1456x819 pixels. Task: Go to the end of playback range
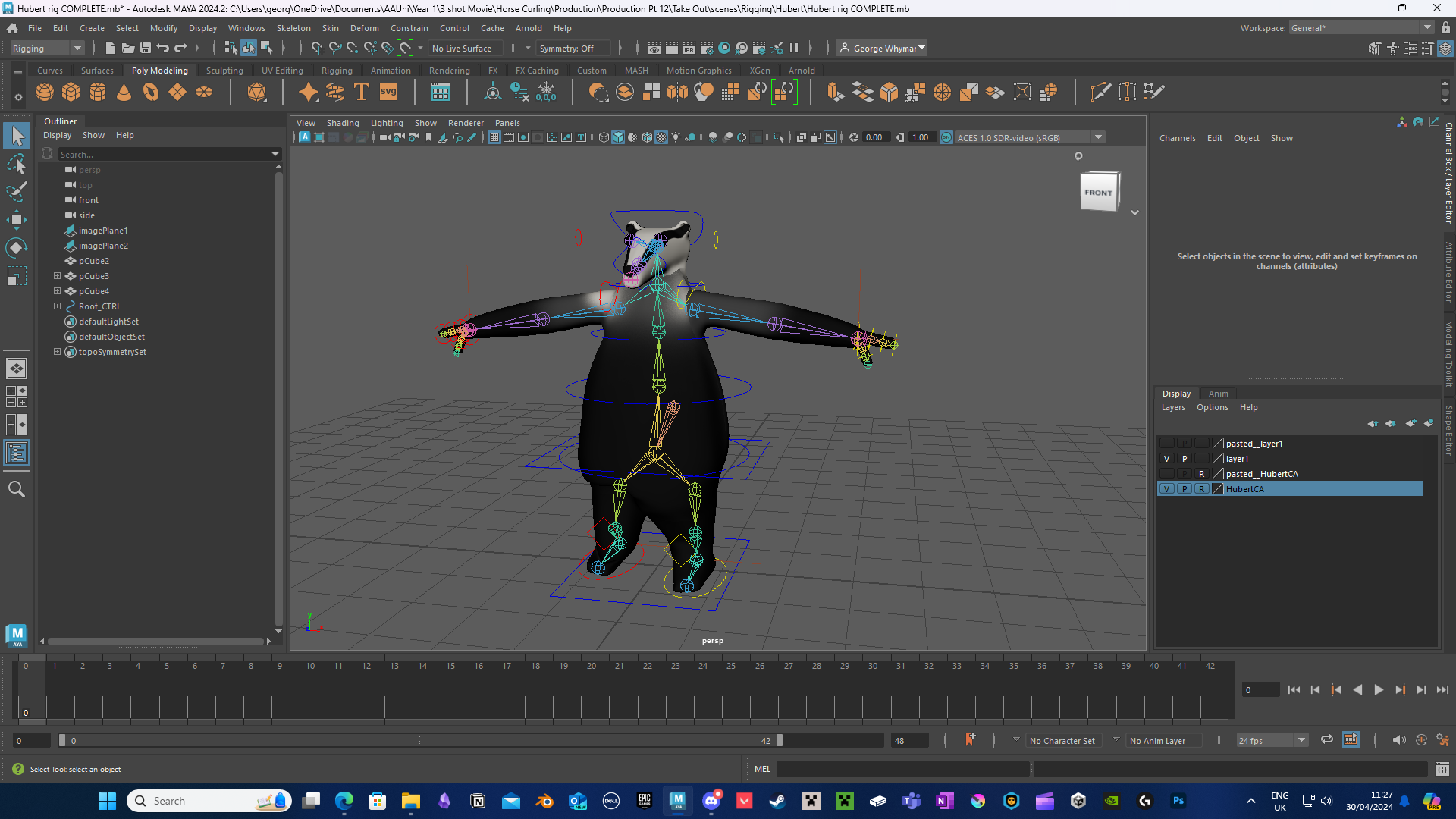(1442, 689)
